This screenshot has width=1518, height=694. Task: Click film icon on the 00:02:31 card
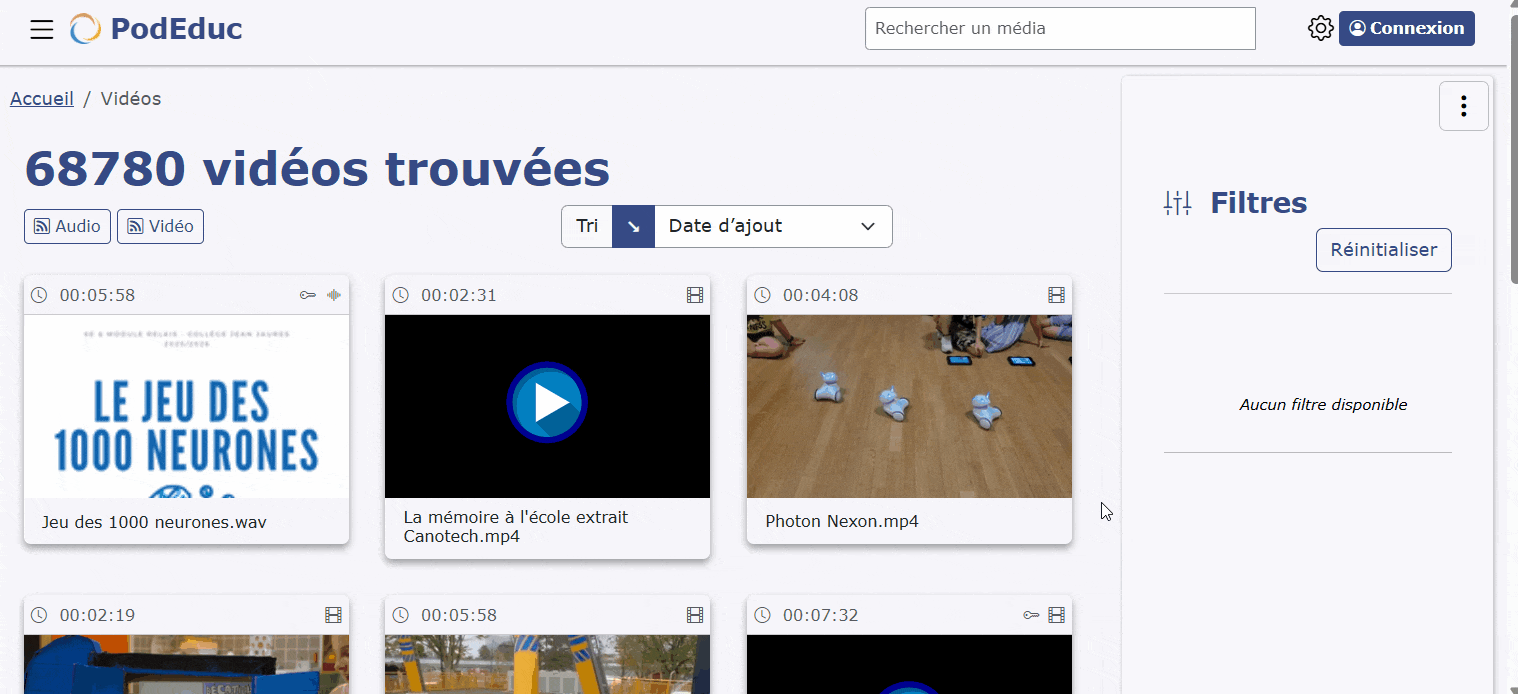click(695, 295)
